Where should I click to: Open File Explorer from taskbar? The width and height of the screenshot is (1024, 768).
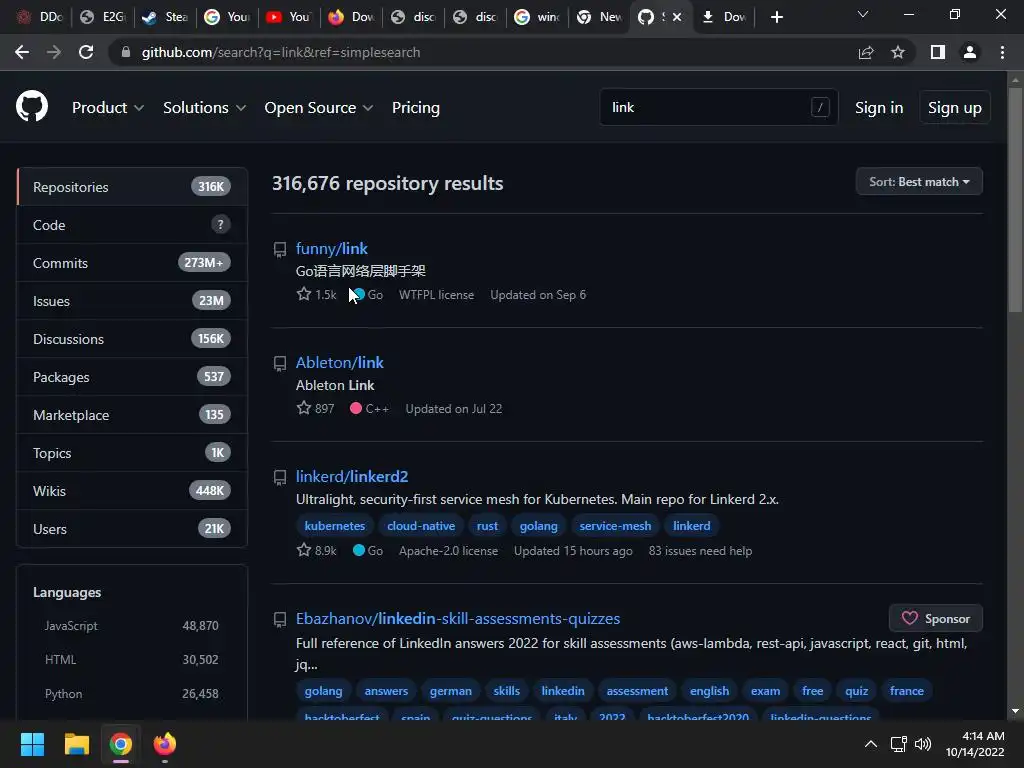click(x=76, y=744)
